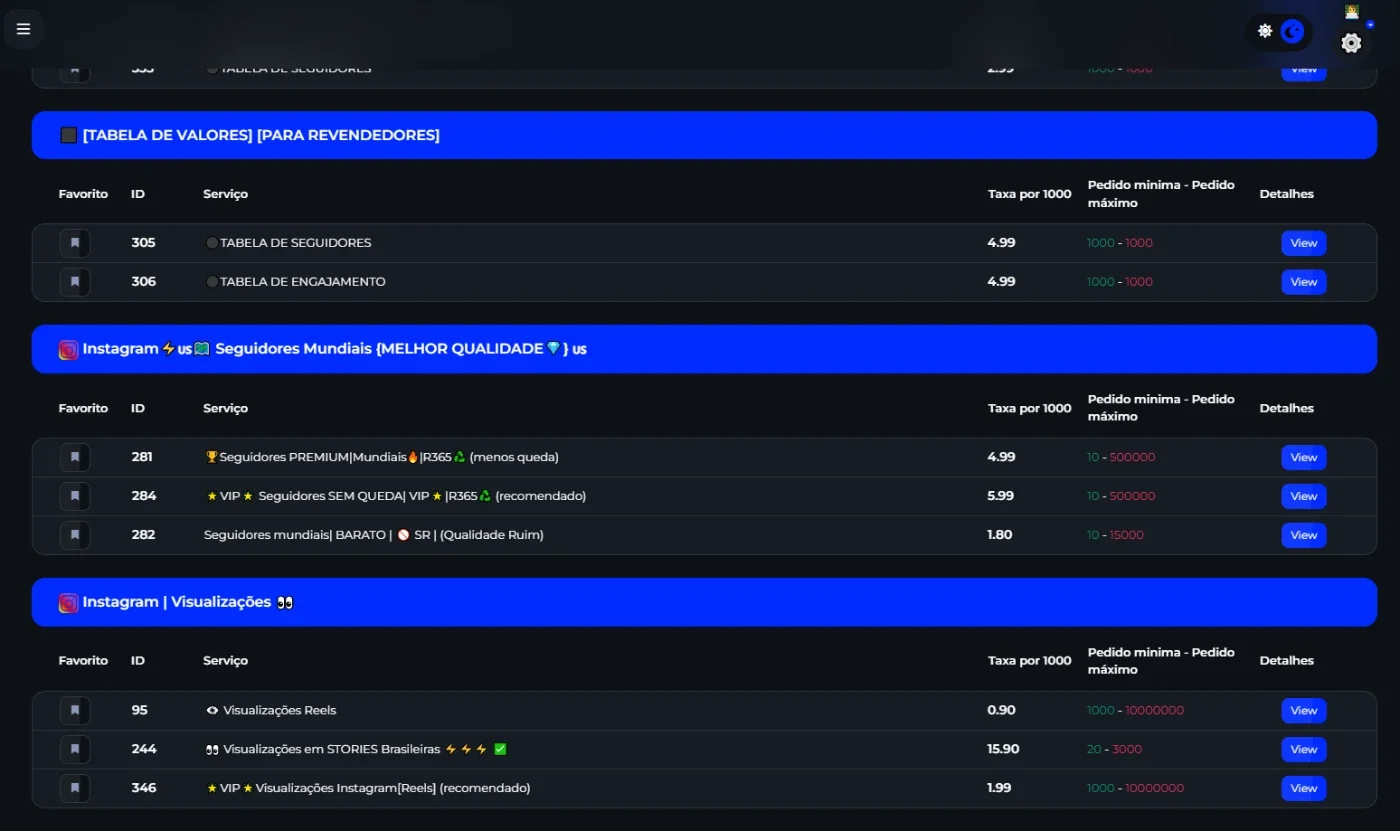Bookmark service 284 as favorite
The height and width of the screenshot is (831, 1400).
tap(75, 496)
